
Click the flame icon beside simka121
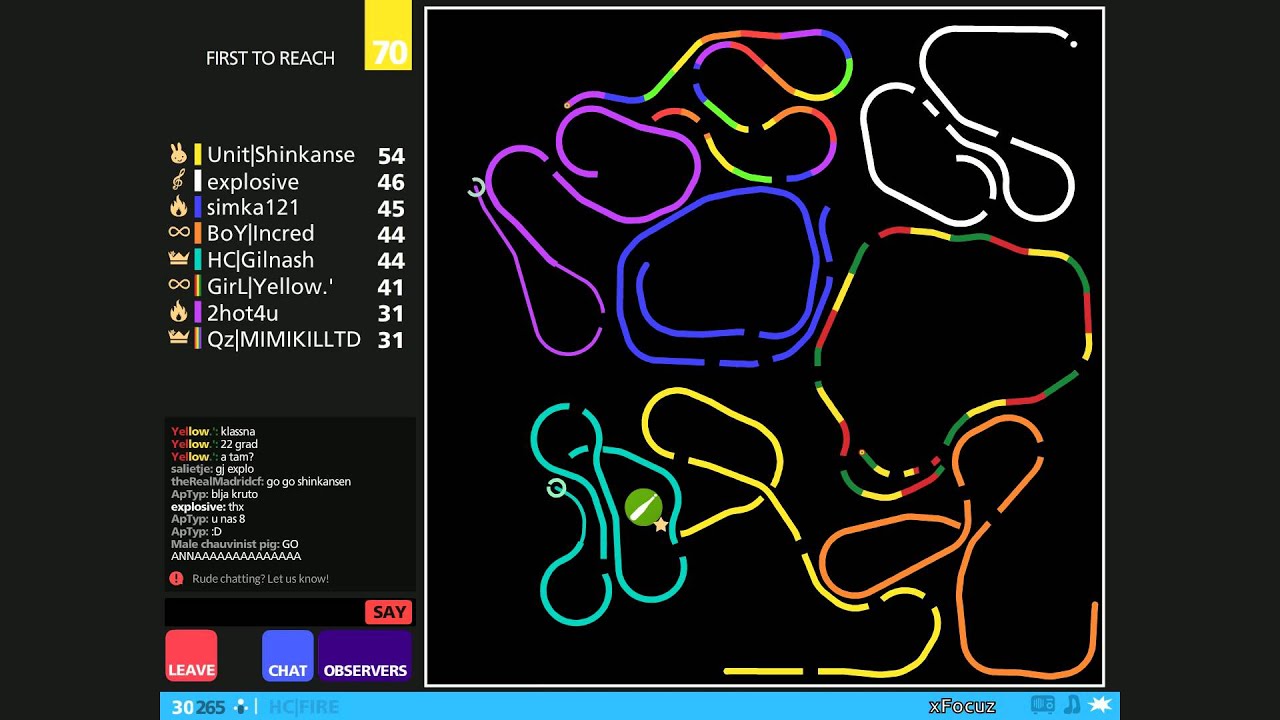pyautogui.click(x=178, y=207)
